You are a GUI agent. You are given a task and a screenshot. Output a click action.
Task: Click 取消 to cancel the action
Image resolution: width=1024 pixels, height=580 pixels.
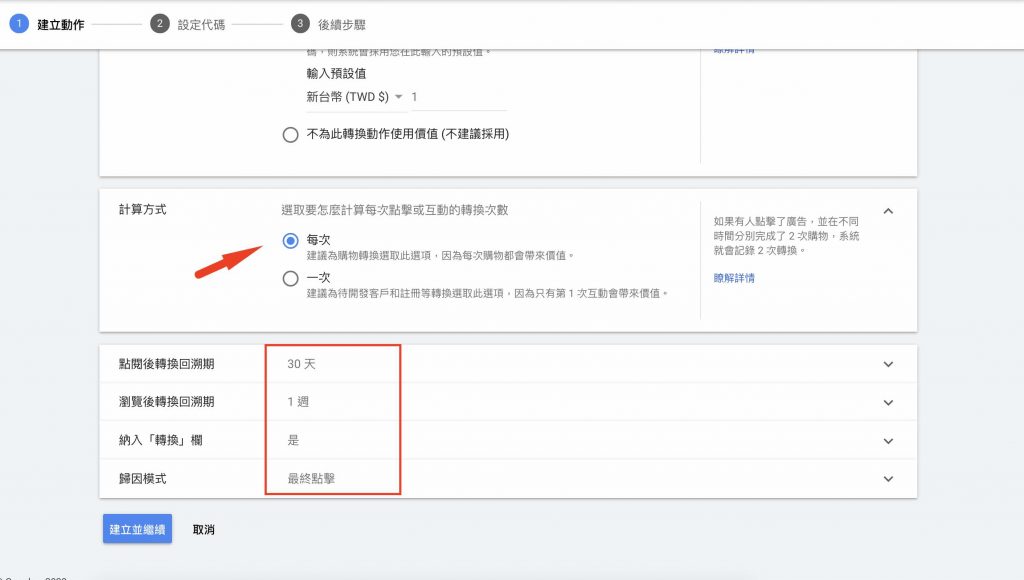[x=204, y=529]
